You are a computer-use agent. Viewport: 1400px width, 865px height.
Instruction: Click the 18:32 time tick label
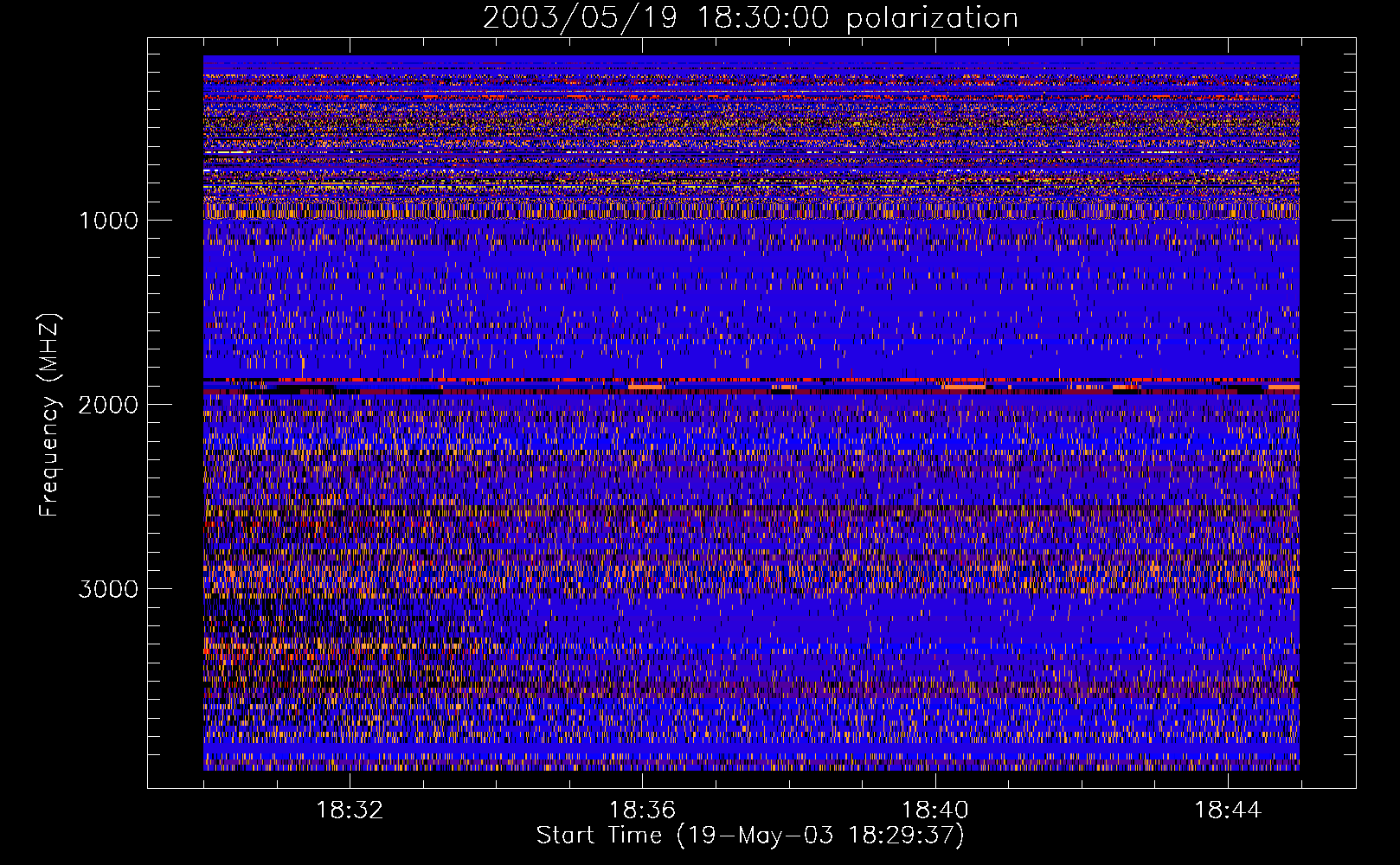[350, 811]
